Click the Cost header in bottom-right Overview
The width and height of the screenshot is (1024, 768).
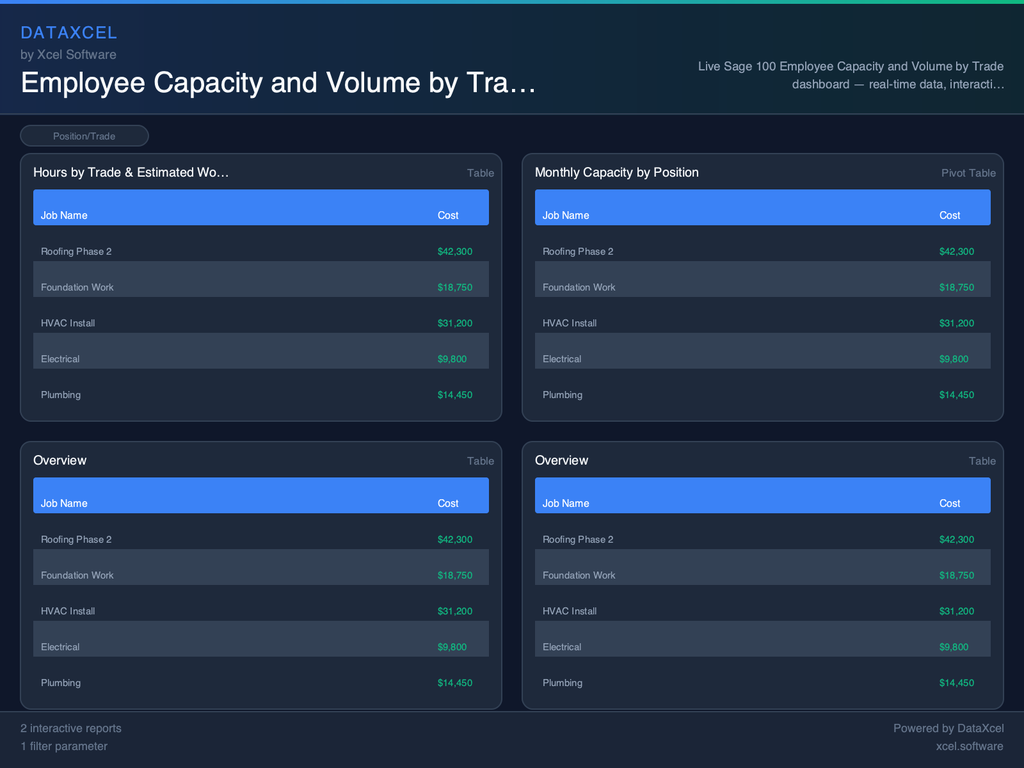949,503
